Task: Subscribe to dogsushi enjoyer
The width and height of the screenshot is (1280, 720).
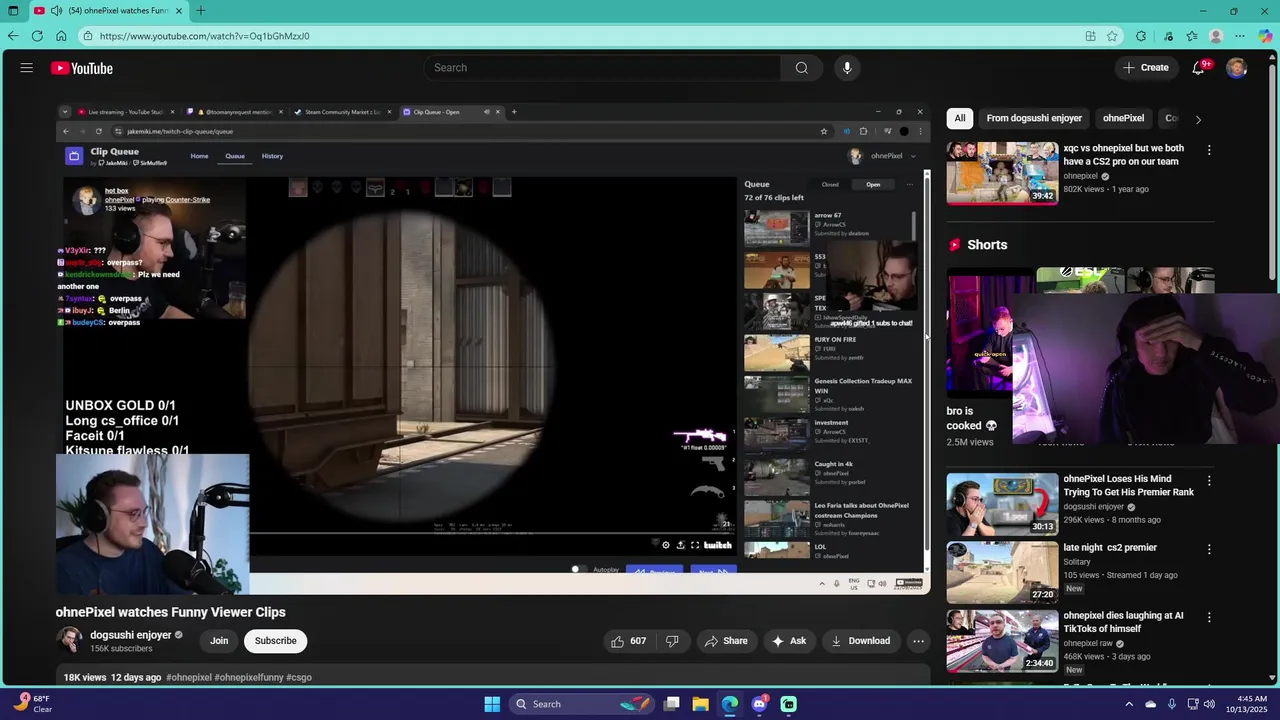Action: [x=275, y=641]
